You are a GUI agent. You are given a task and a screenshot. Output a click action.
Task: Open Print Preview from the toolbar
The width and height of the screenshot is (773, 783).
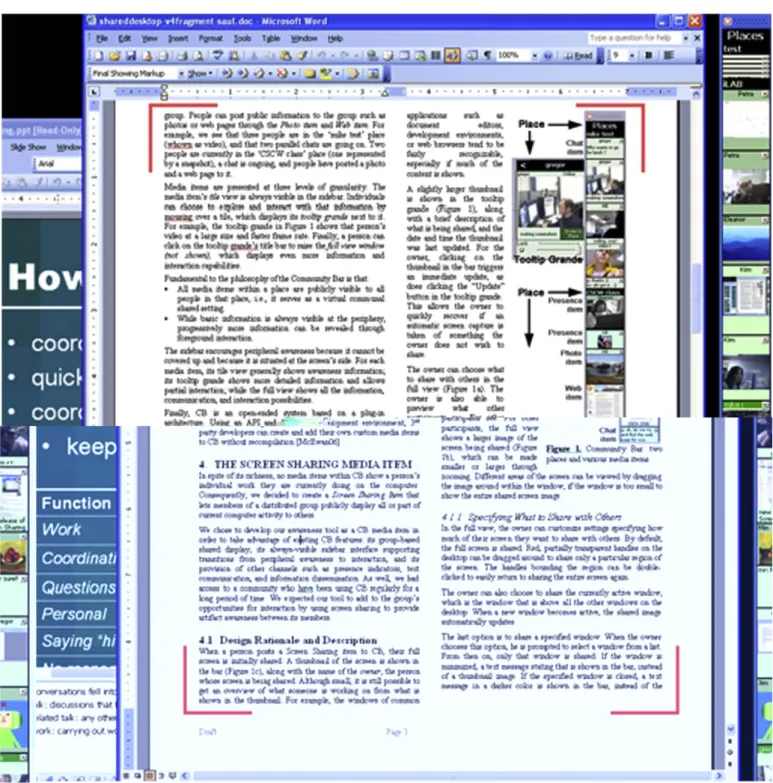point(198,55)
